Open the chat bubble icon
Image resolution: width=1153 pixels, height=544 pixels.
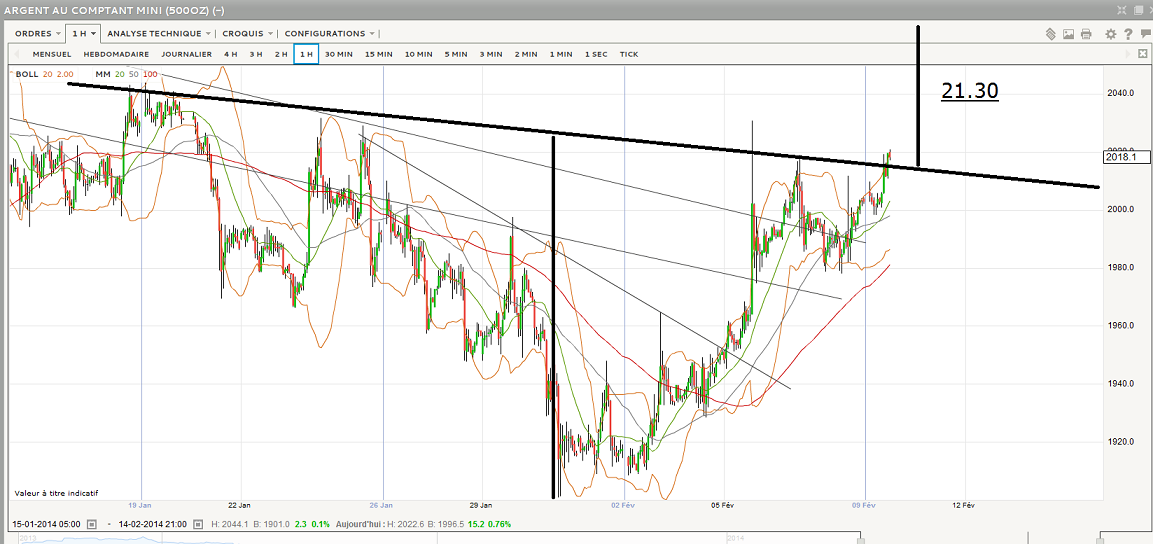pyautogui.click(x=1144, y=34)
